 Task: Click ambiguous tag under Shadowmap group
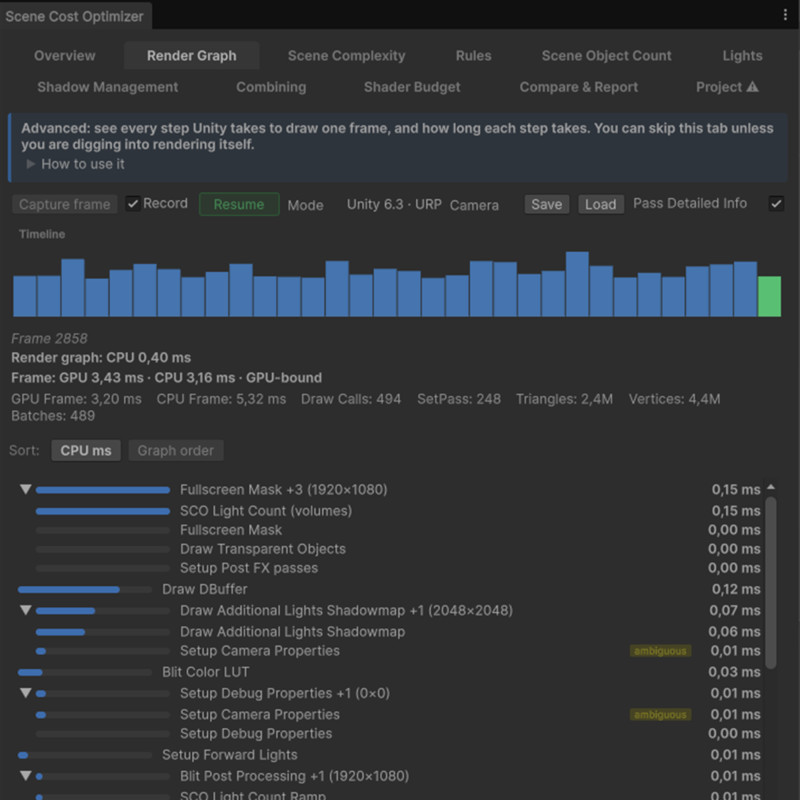(660, 651)
